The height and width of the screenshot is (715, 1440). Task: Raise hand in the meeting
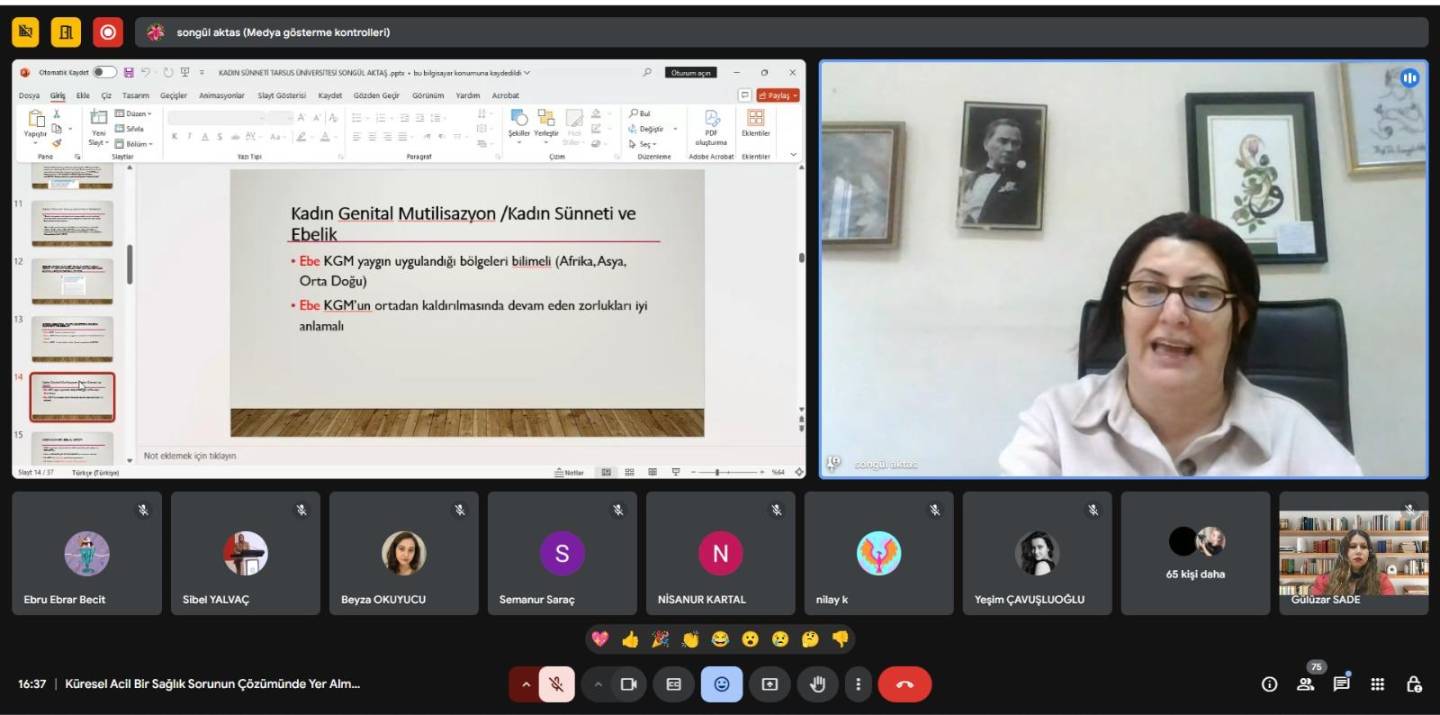(818, 684)
